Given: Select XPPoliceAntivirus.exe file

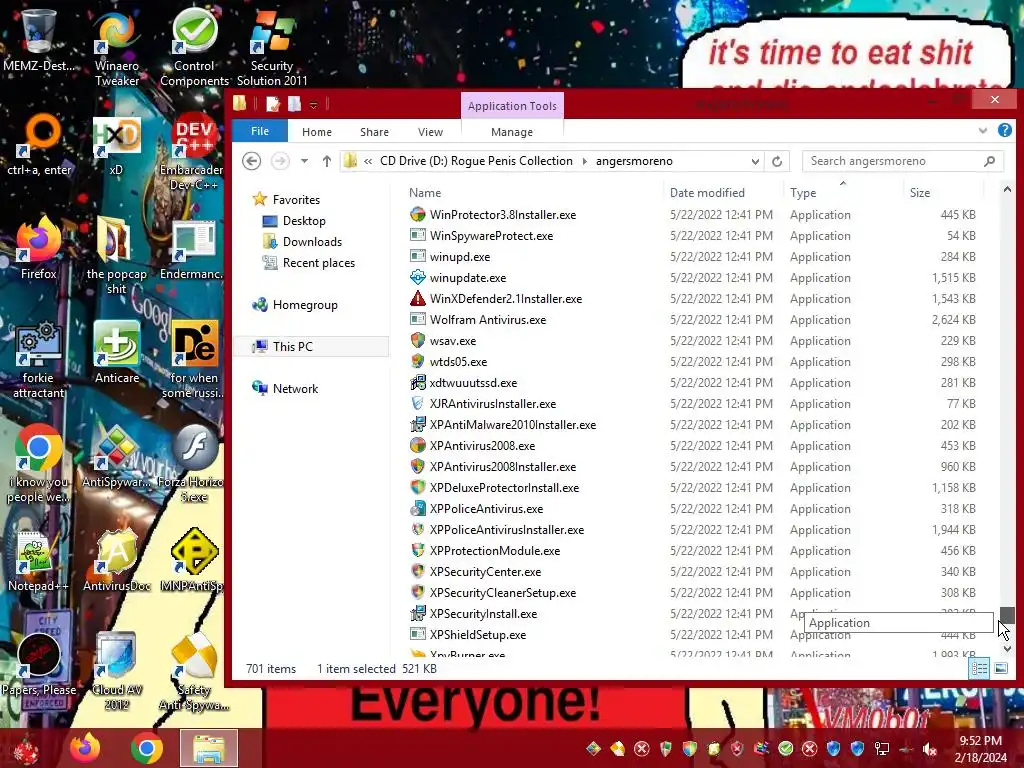Looking at the screenshot, I should (x=486, y=509).
